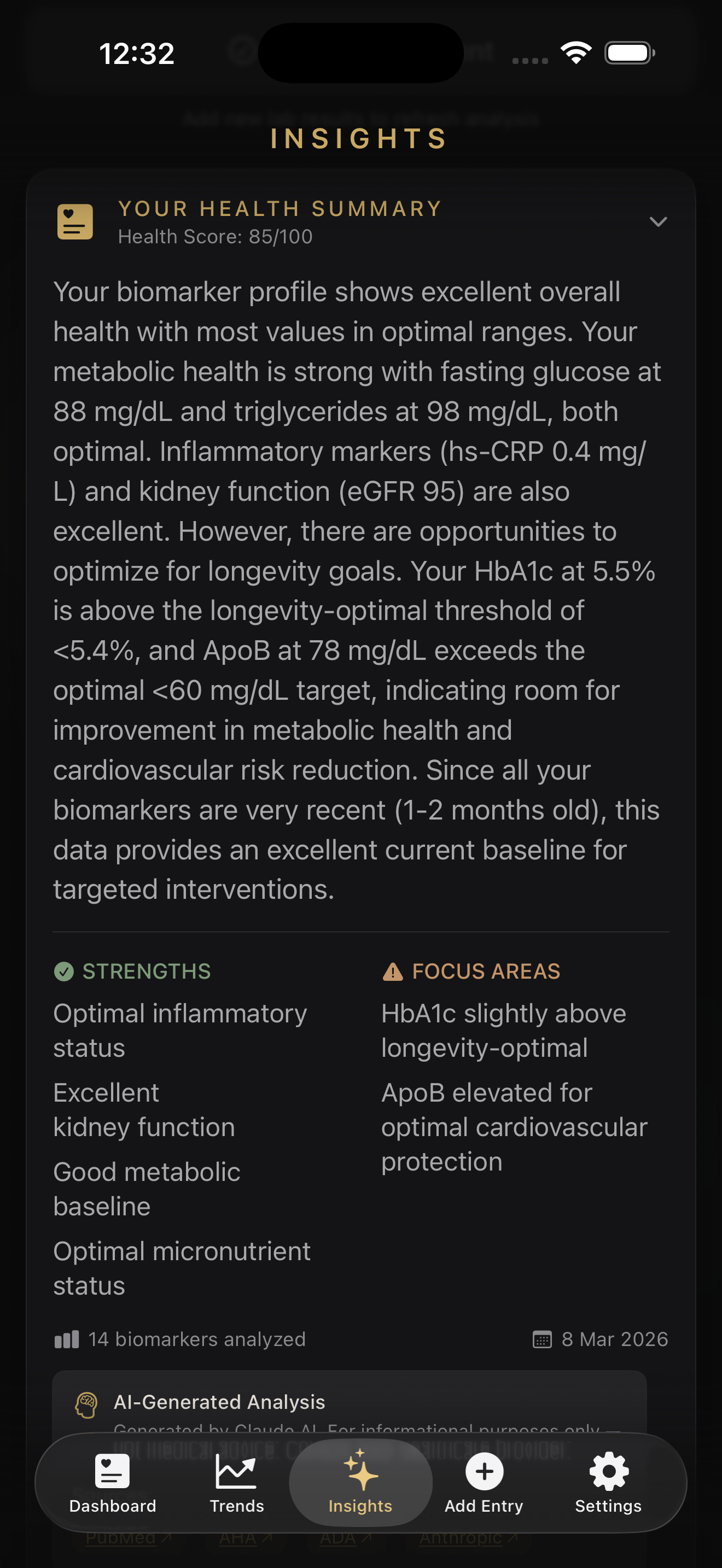Tap the health summary card icon

pyautogui.click(x=75, y=221)
